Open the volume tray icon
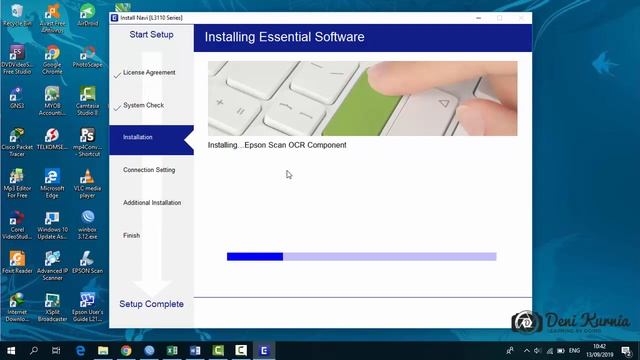 [538, 351]
